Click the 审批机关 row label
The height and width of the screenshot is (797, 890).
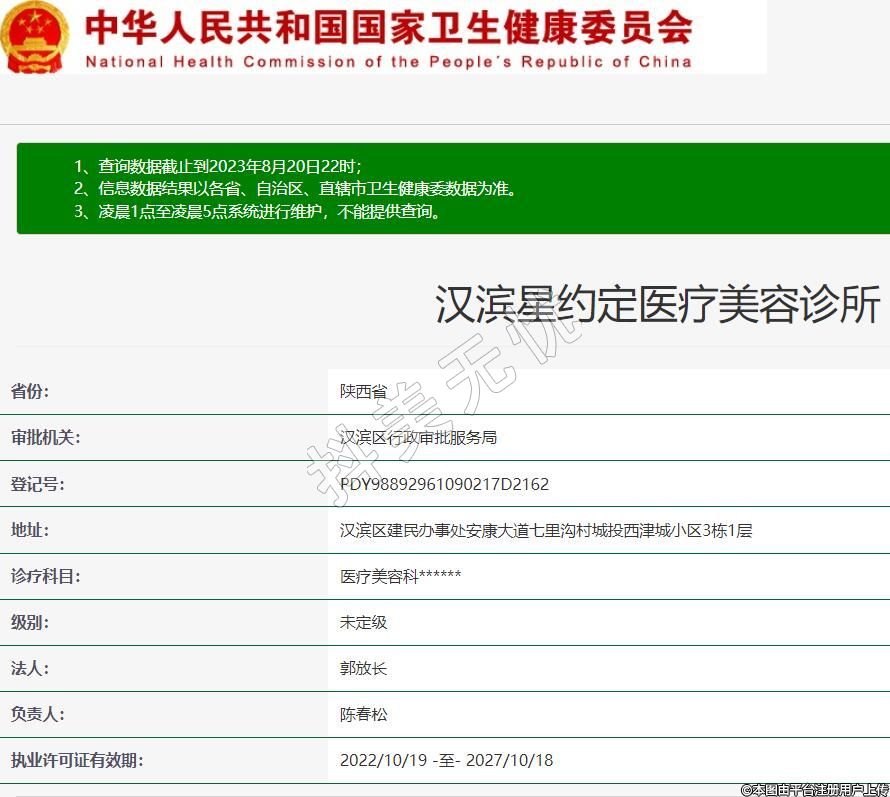click(45, 437)
